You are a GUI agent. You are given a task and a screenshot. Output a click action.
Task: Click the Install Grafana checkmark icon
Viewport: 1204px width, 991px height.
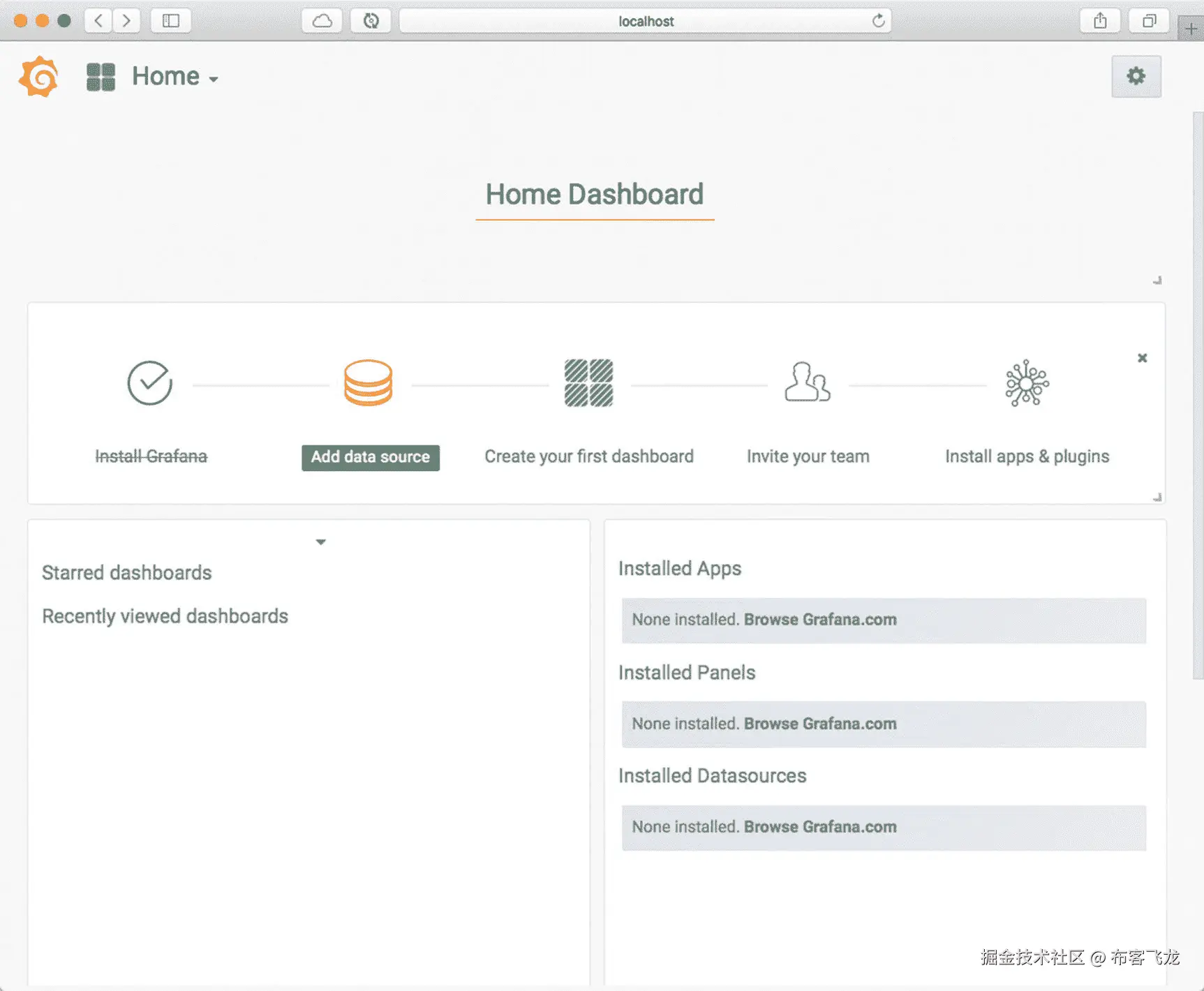(149, 382)
